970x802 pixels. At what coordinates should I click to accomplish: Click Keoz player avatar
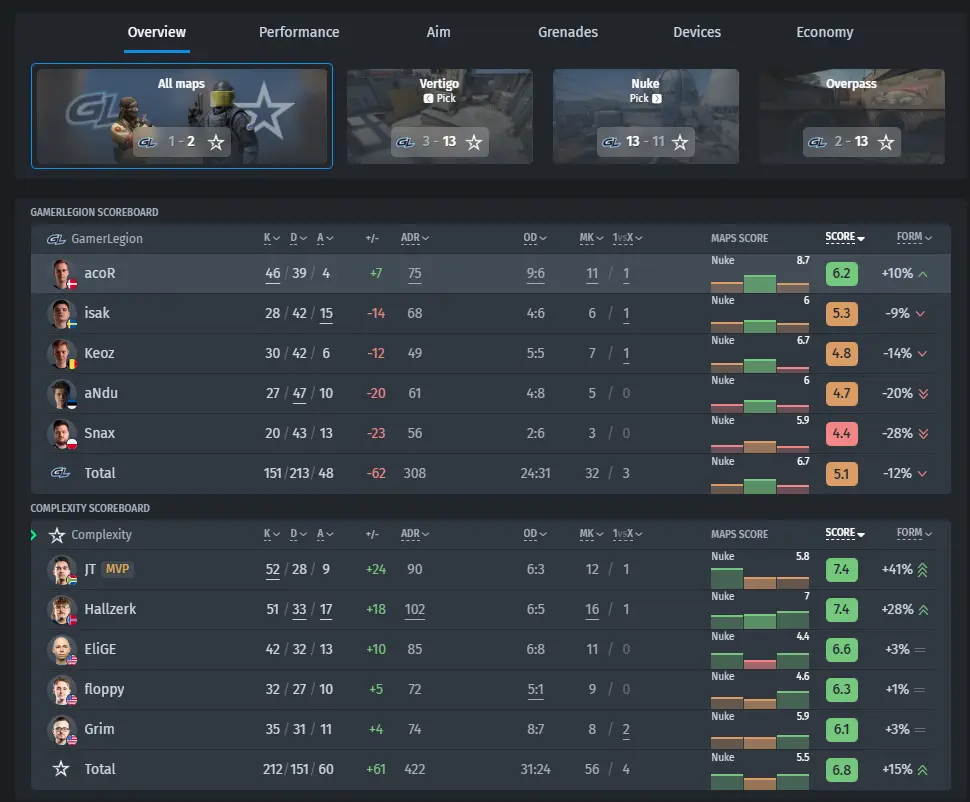coord(62,353)
